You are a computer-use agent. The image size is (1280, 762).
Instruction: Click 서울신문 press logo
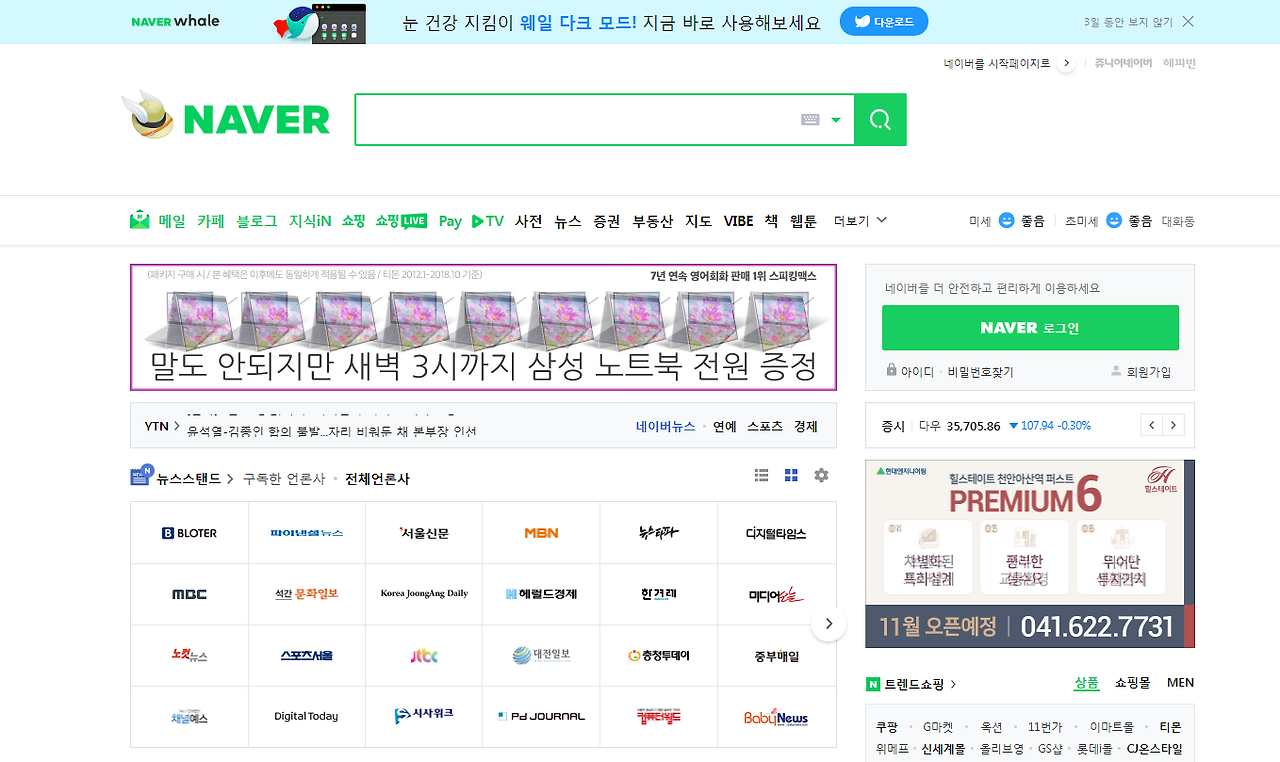424,533
